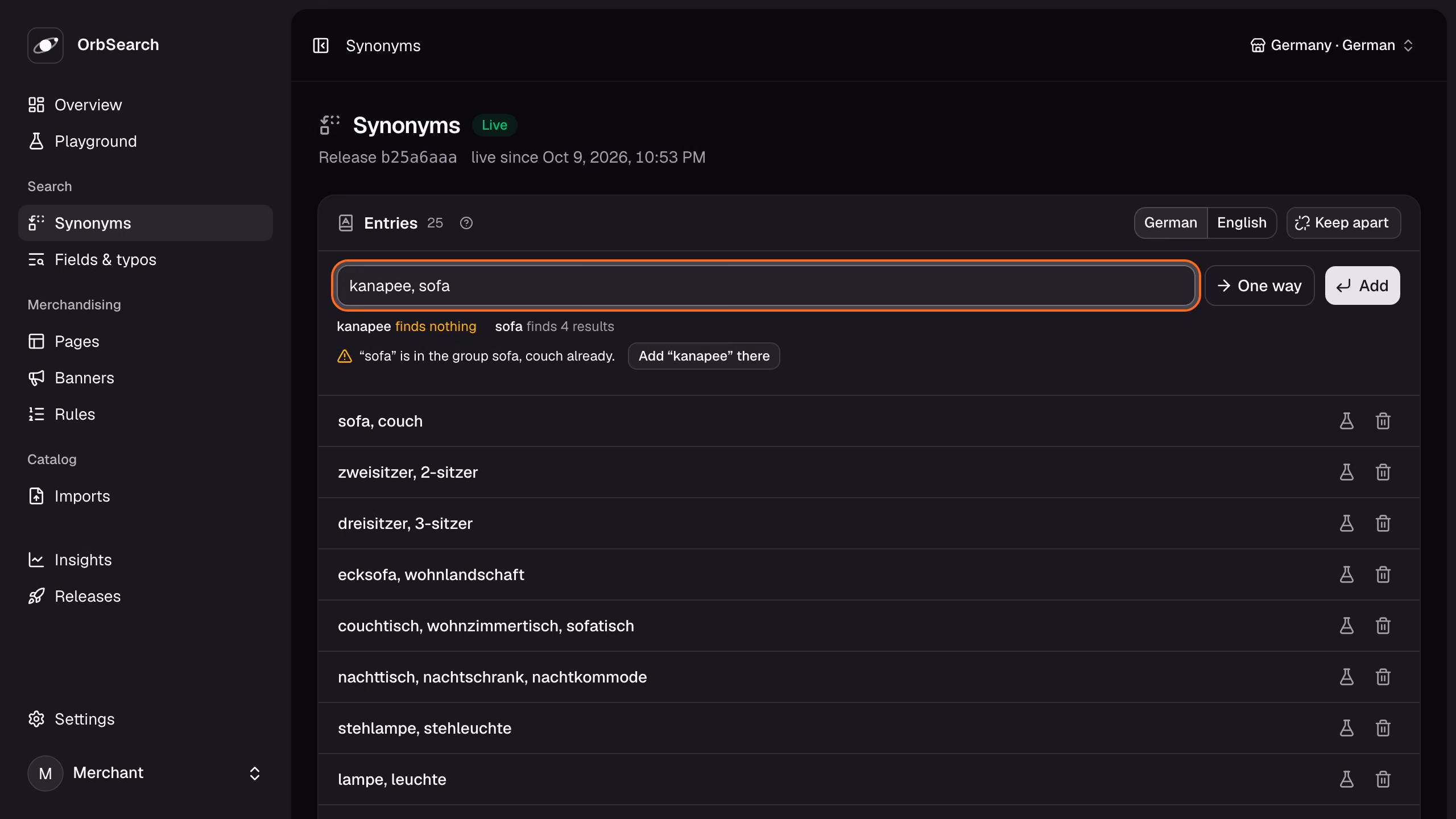Open the Germany · German store selector

(x=1331, y=45)
